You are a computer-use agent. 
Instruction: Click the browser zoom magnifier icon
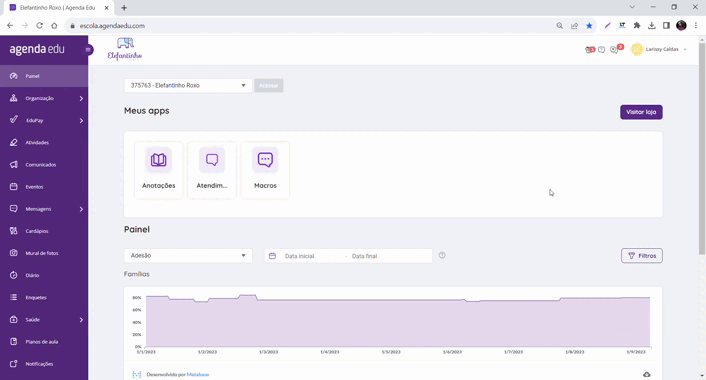point(560,26)
